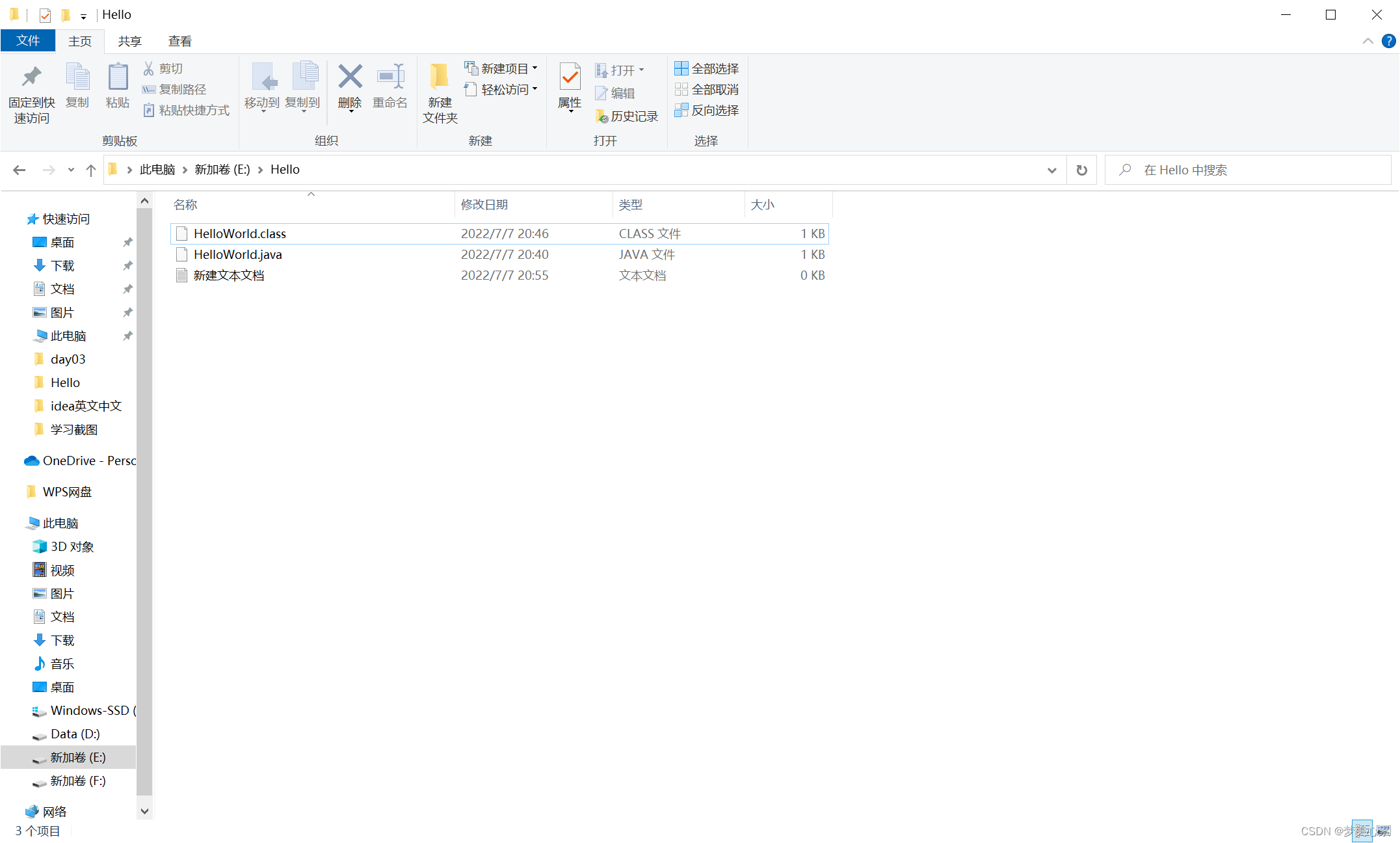Click Paste shortcut (粘贴快捷方式)

coord(187,110)
